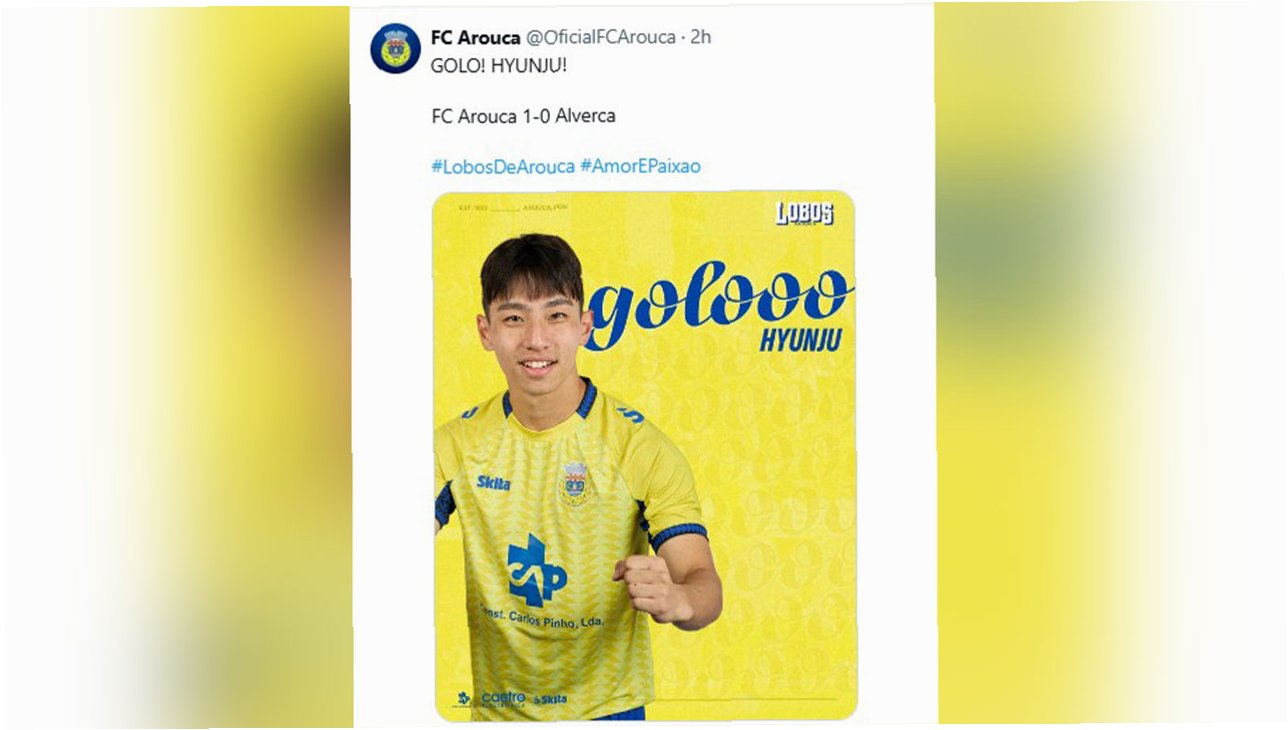
Task: Click the Lobos logo on image
Action: click(x=804, y=213)
